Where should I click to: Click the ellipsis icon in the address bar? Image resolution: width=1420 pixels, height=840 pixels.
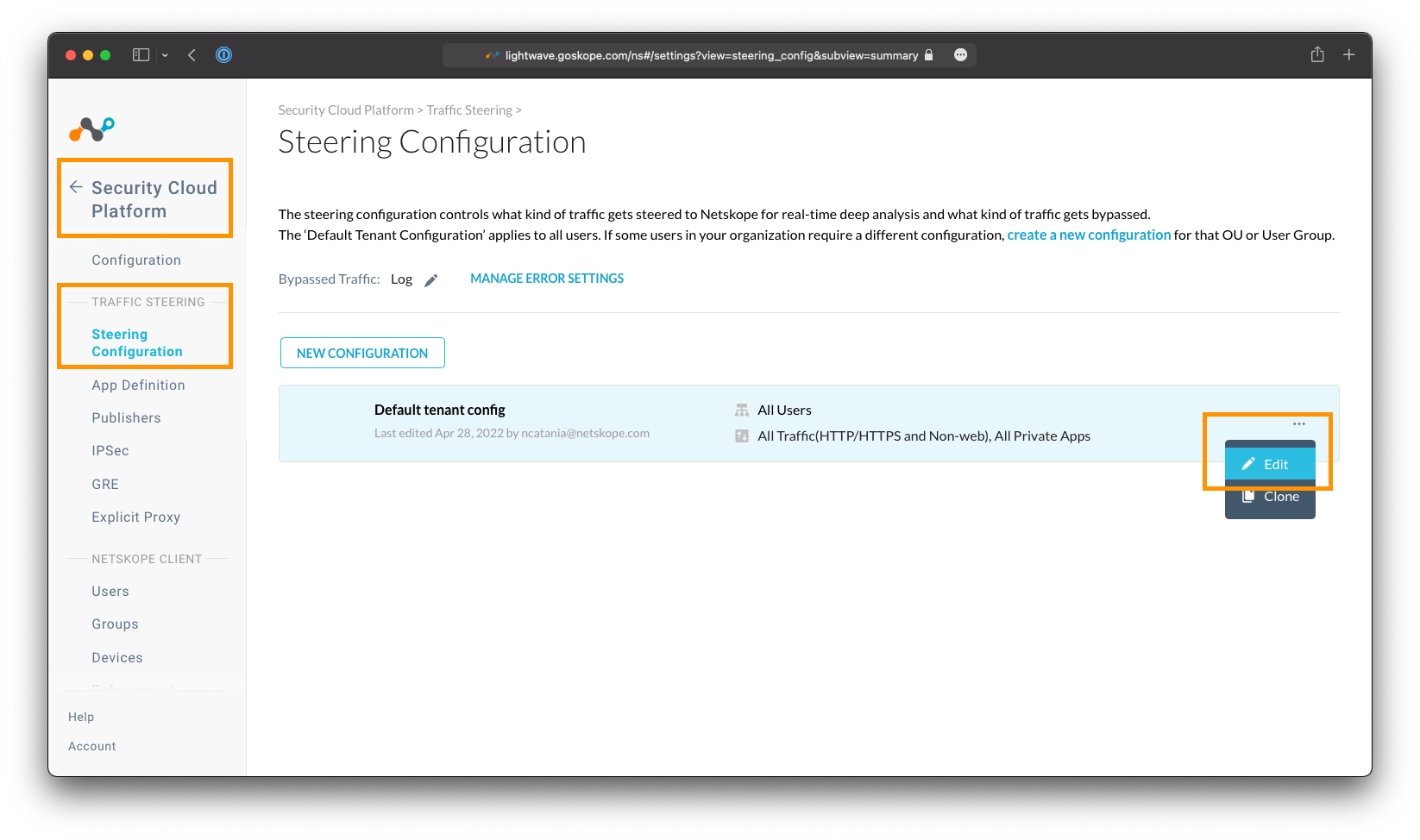pyautogui.click(x=960, y=55)
